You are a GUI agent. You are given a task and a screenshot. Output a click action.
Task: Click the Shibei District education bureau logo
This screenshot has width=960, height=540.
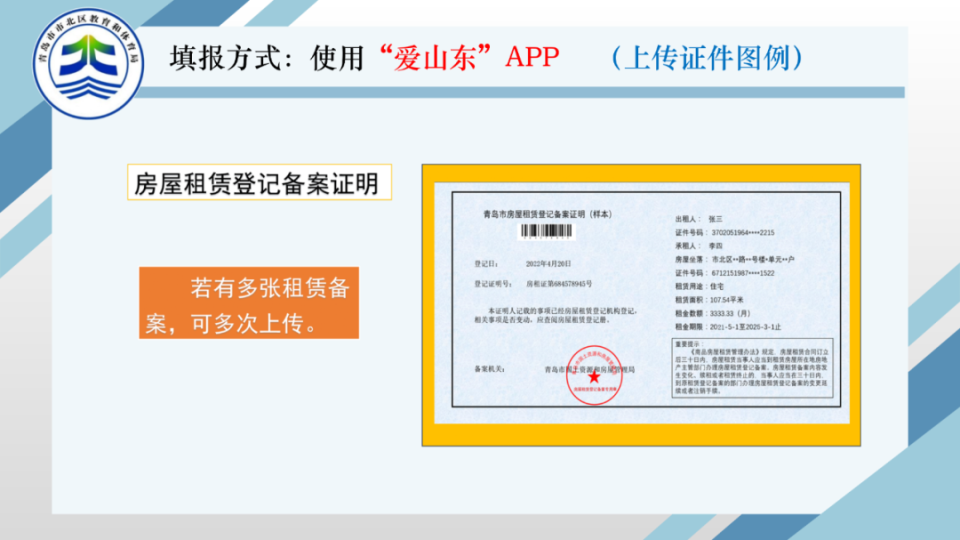click(x=88, y=64)
